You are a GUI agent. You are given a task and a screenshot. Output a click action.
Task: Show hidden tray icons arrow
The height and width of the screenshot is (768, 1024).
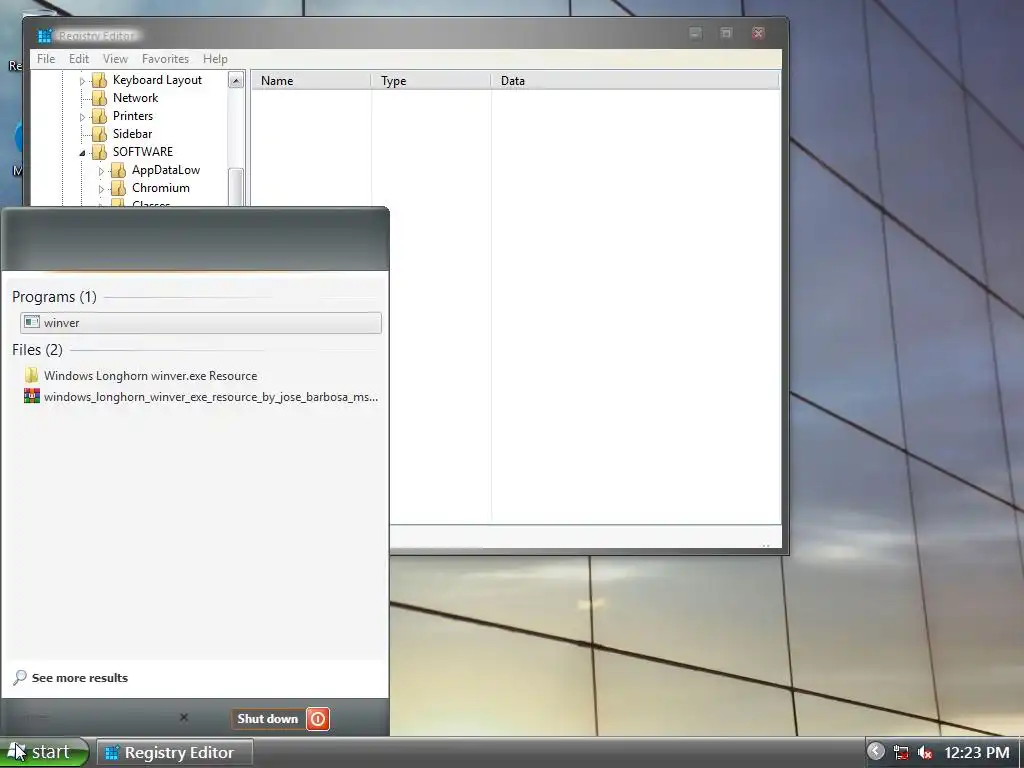click(876, 752)
